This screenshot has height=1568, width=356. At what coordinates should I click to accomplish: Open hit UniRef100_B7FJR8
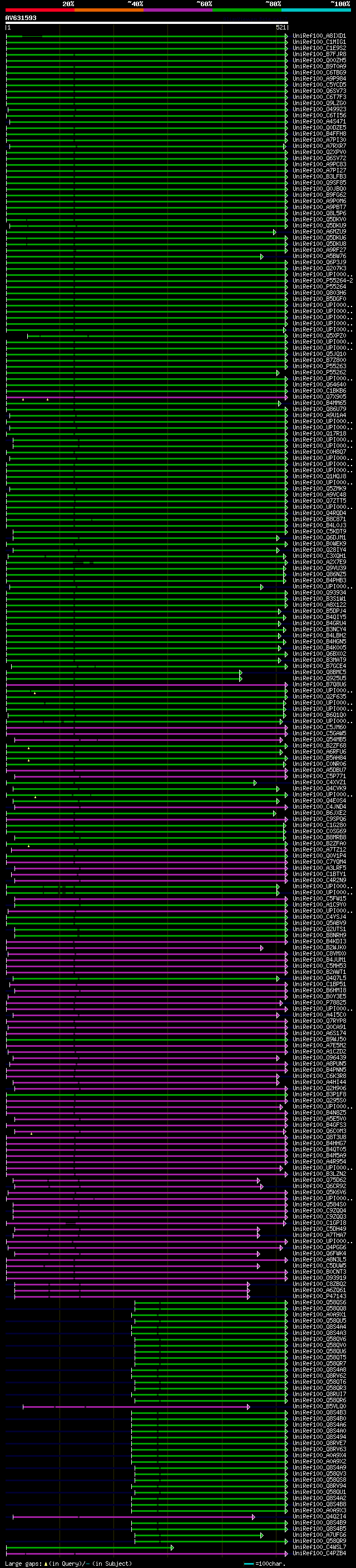(x=319, y=54)
